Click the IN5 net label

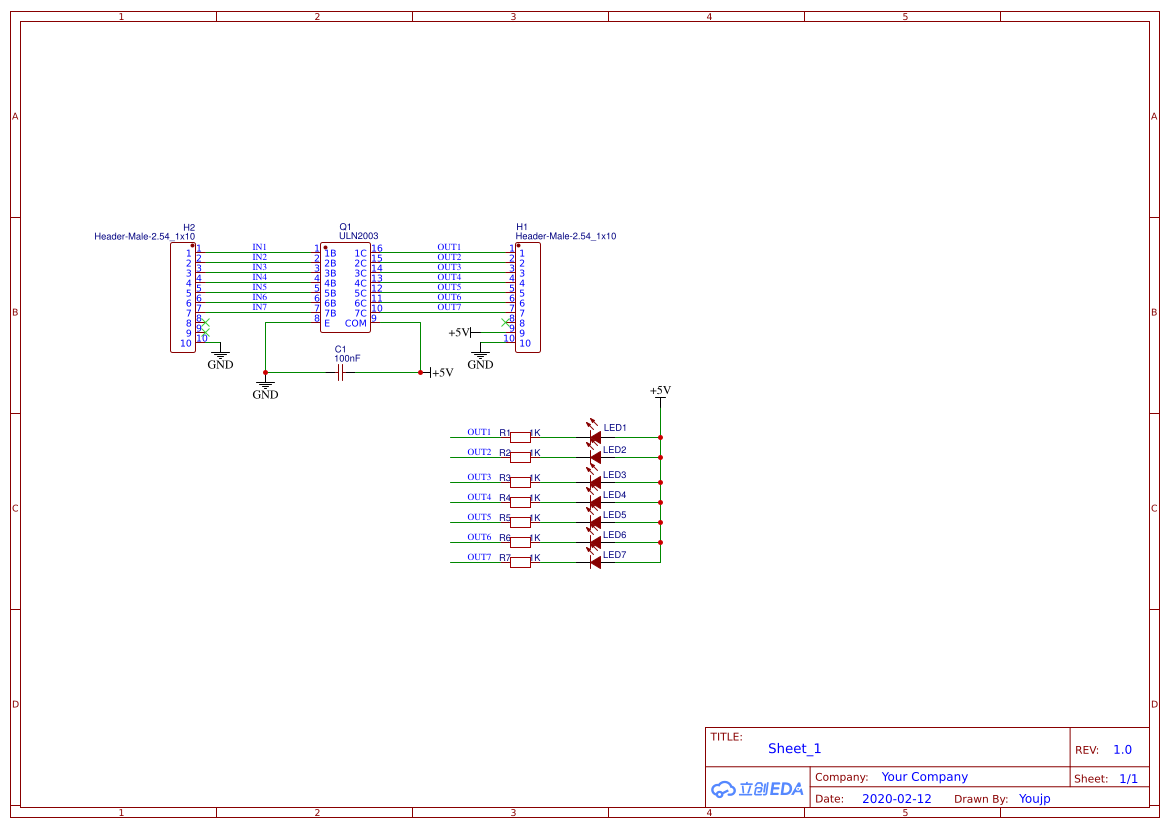[259, 287]
